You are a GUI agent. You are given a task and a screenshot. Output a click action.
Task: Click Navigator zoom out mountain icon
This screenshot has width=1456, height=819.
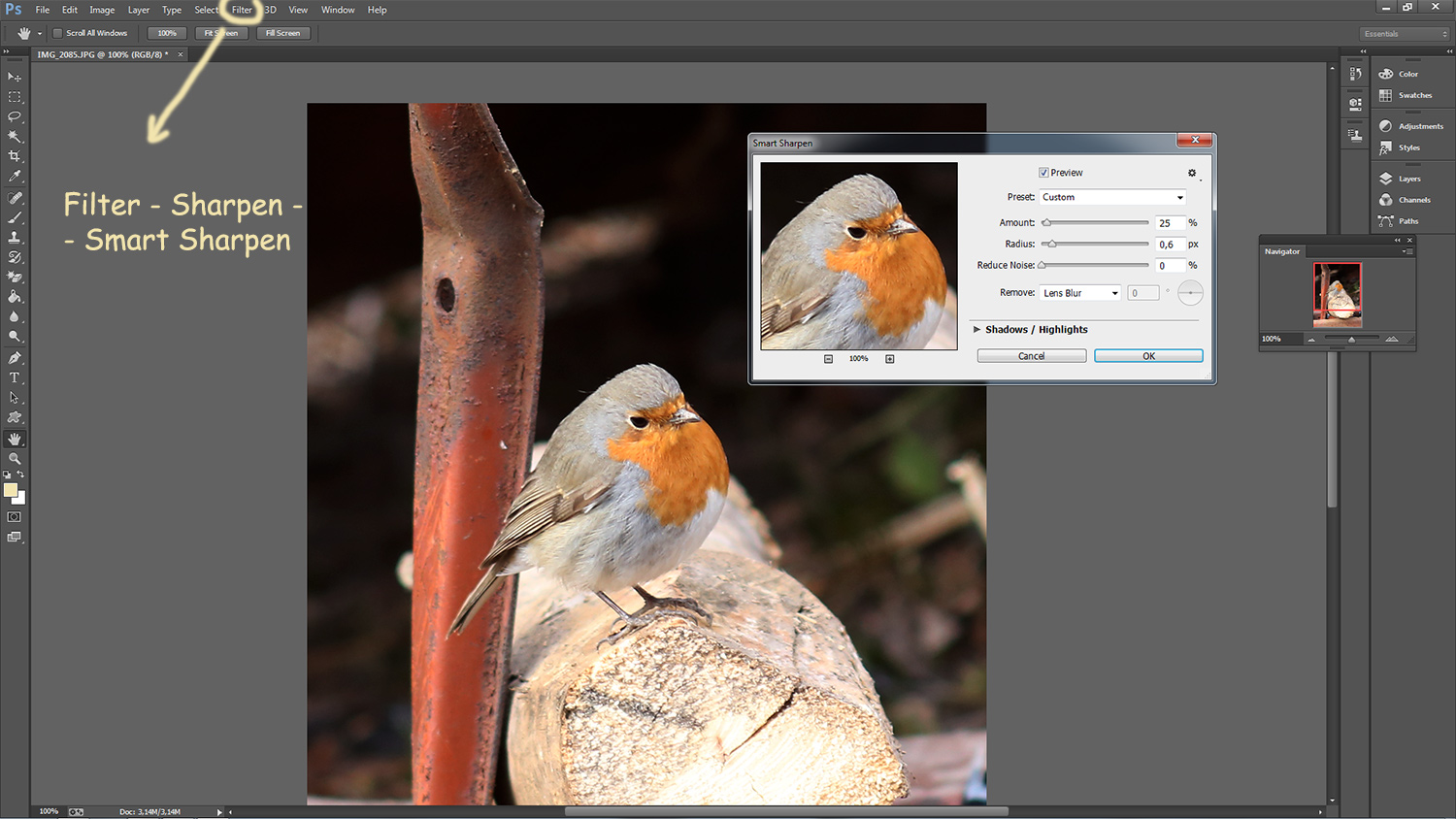pos(1311,340)
